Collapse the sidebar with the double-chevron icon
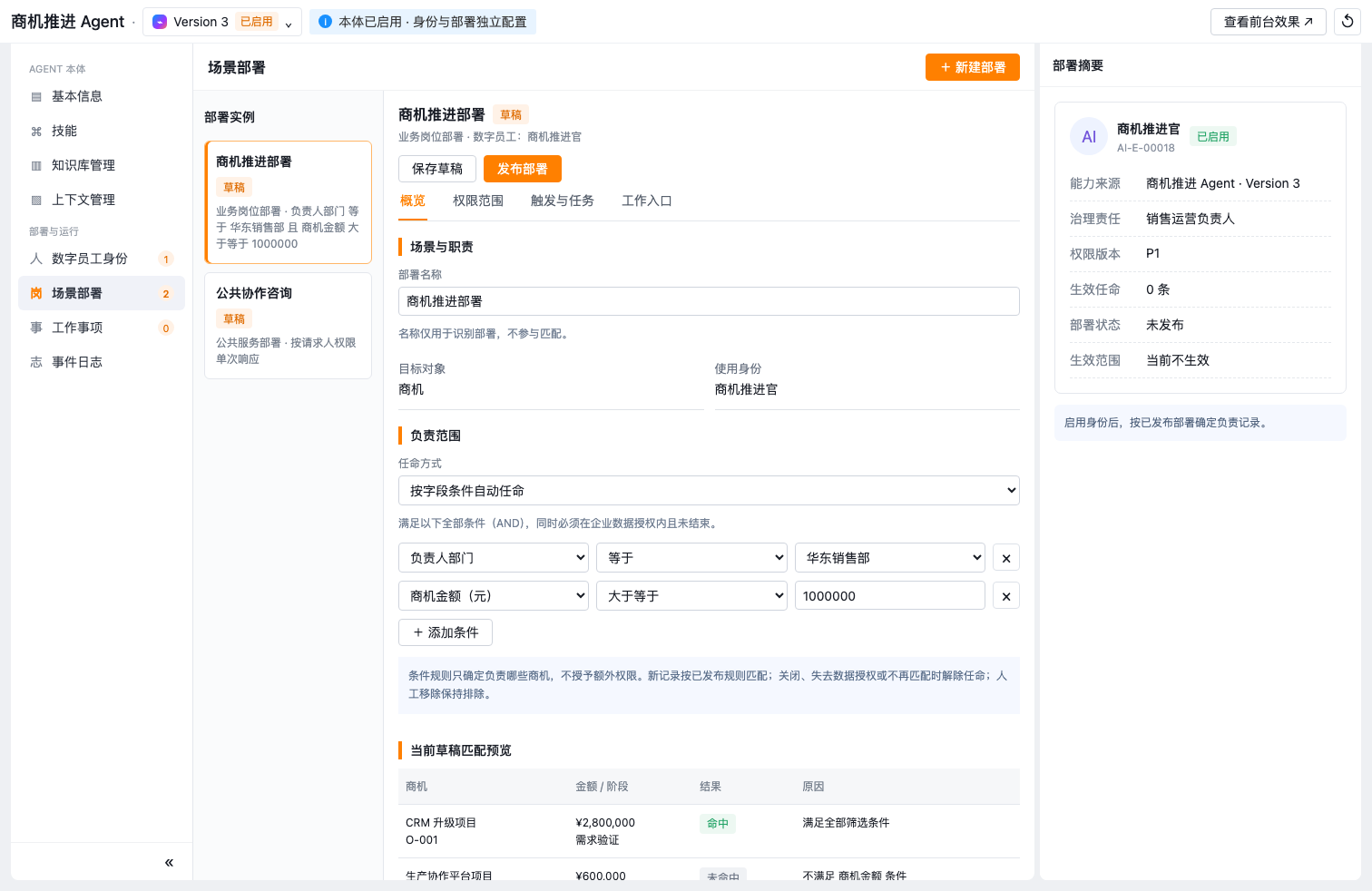 pos(169,862)
